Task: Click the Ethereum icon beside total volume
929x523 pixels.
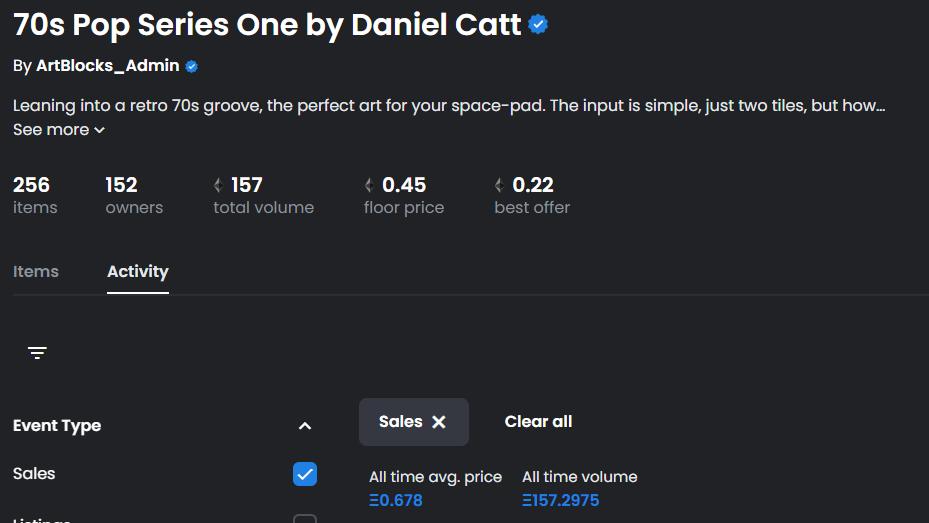Action: 218,185
